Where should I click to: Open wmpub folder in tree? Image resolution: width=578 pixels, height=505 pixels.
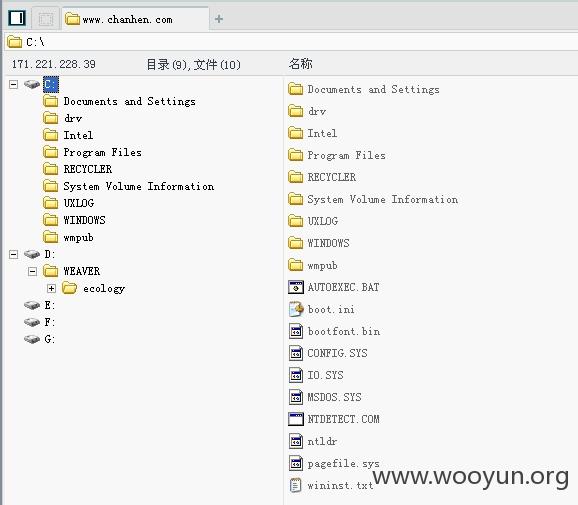tap(79, 237)
